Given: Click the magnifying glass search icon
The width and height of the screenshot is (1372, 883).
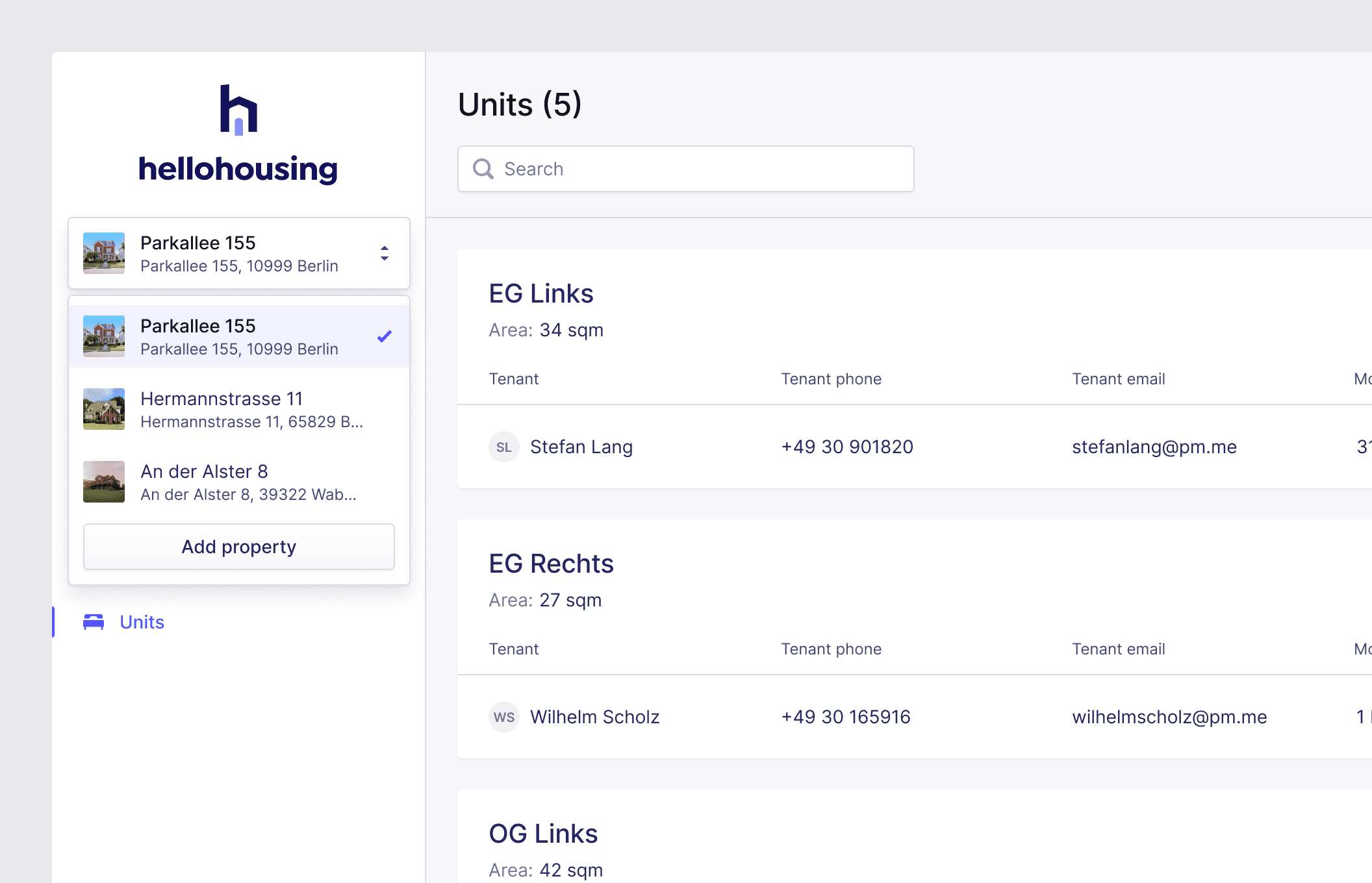Looking at the screenshot, I should tap(483, 168).
